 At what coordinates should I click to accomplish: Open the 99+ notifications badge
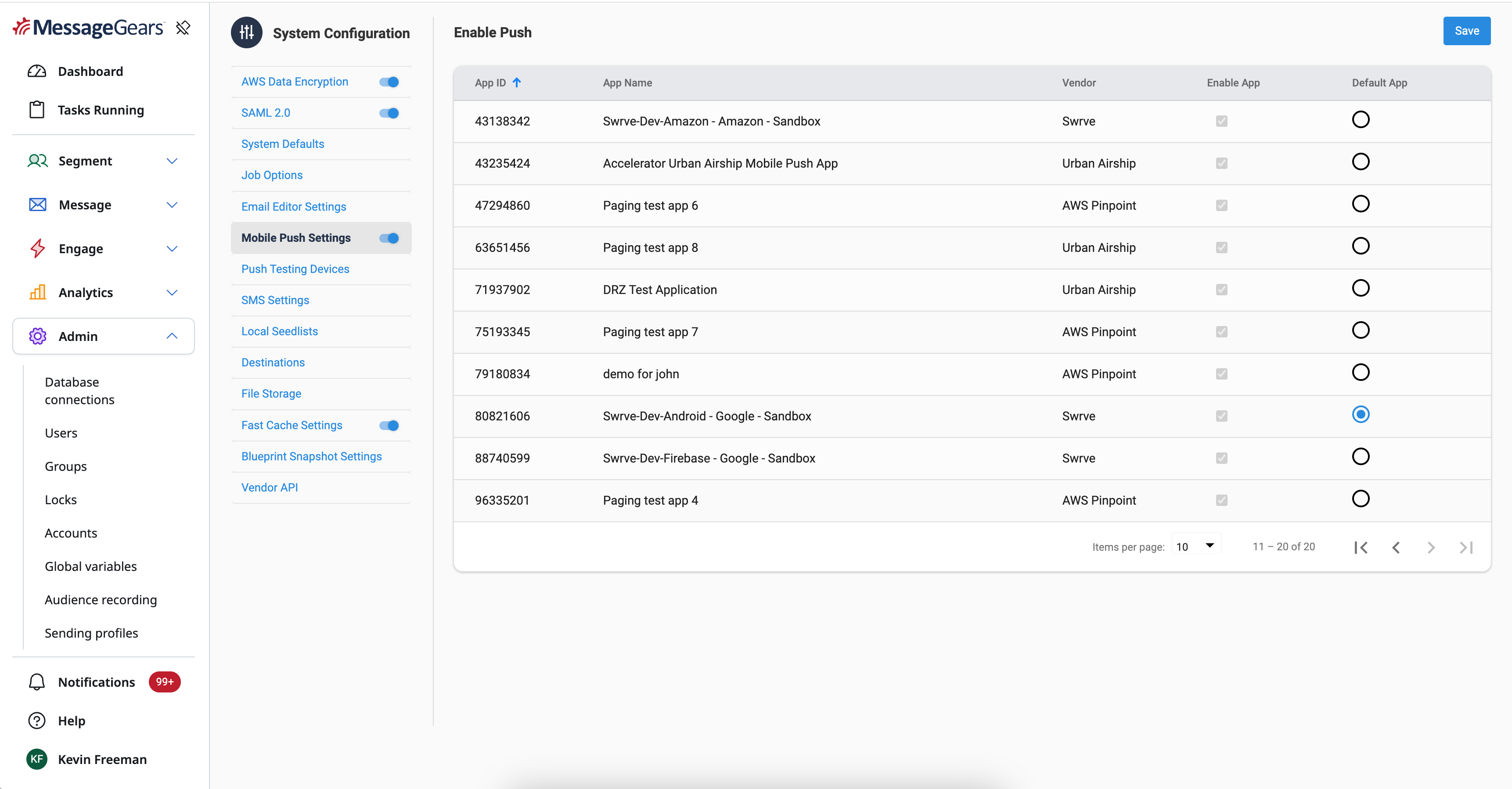pyautogui.click(x=164, y=681)
